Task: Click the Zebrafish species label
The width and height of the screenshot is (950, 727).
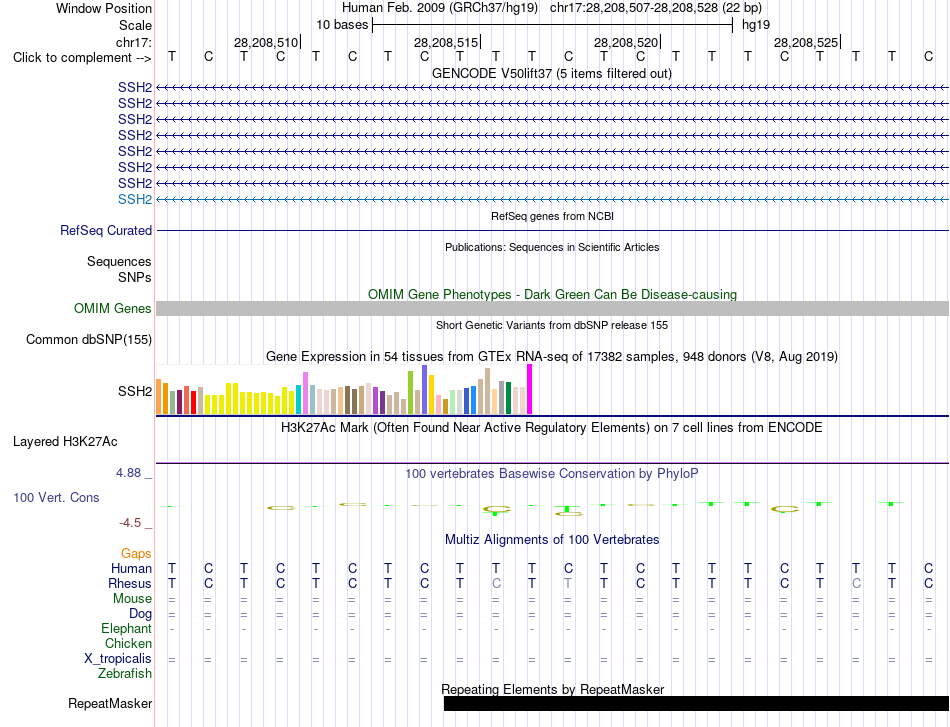Action: [125, 673]
